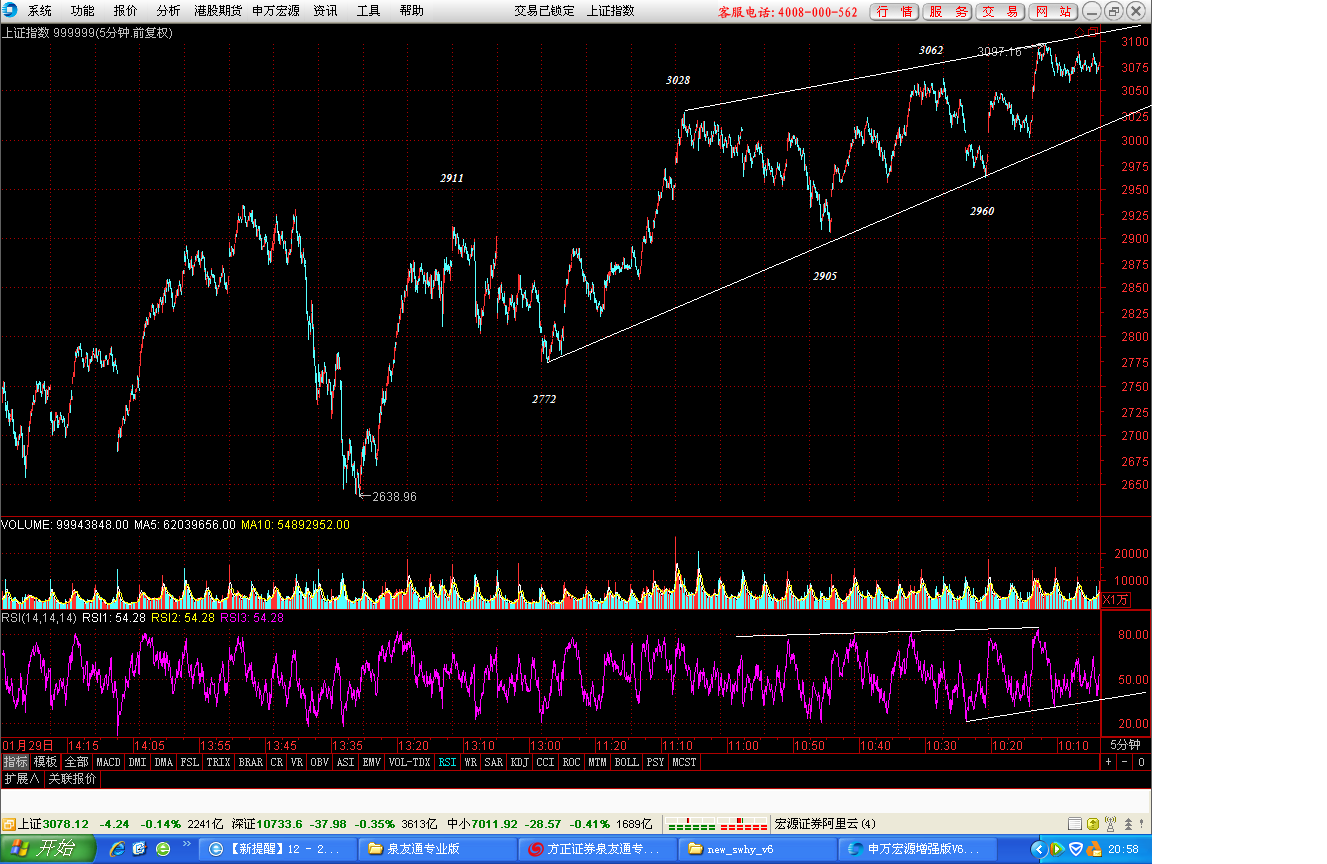Screen dimensions: 1327x864
Task: Switch indicator to DMA
Action: point(164,762)
